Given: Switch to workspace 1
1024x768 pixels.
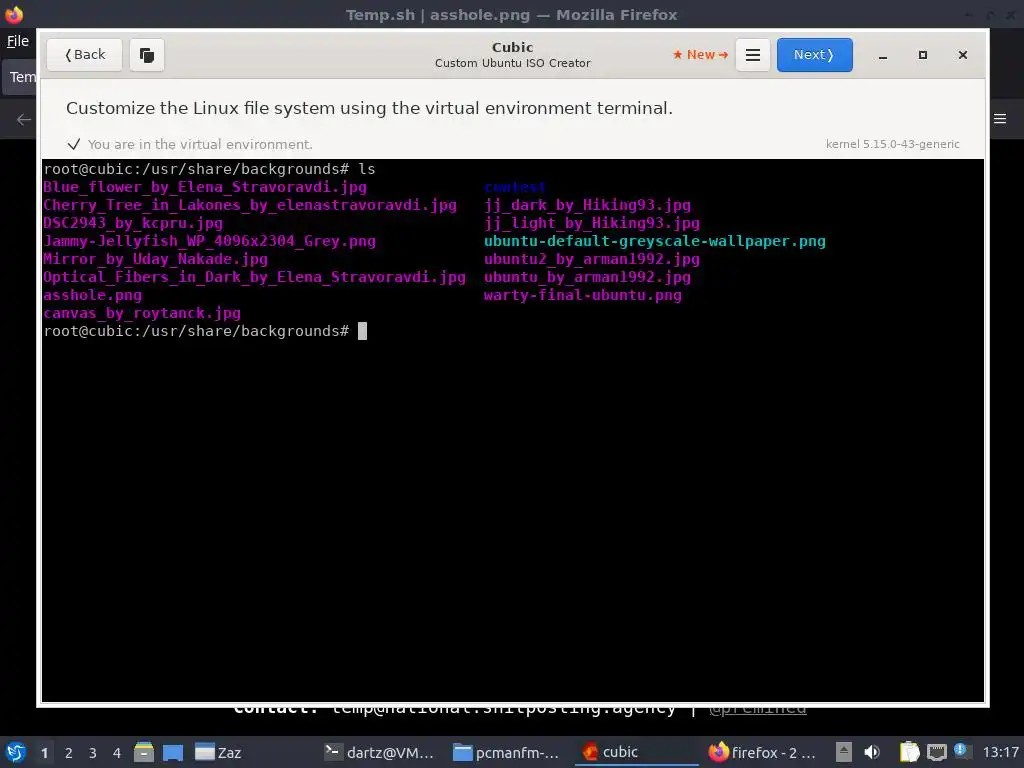Looking at the screenshot, I should pos(44,753).
